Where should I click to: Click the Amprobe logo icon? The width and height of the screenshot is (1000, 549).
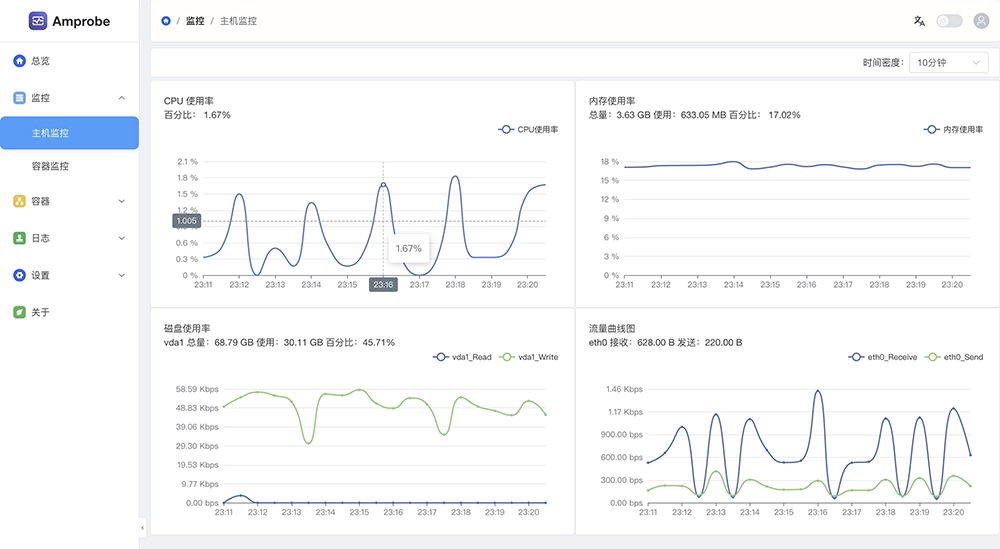38,21
